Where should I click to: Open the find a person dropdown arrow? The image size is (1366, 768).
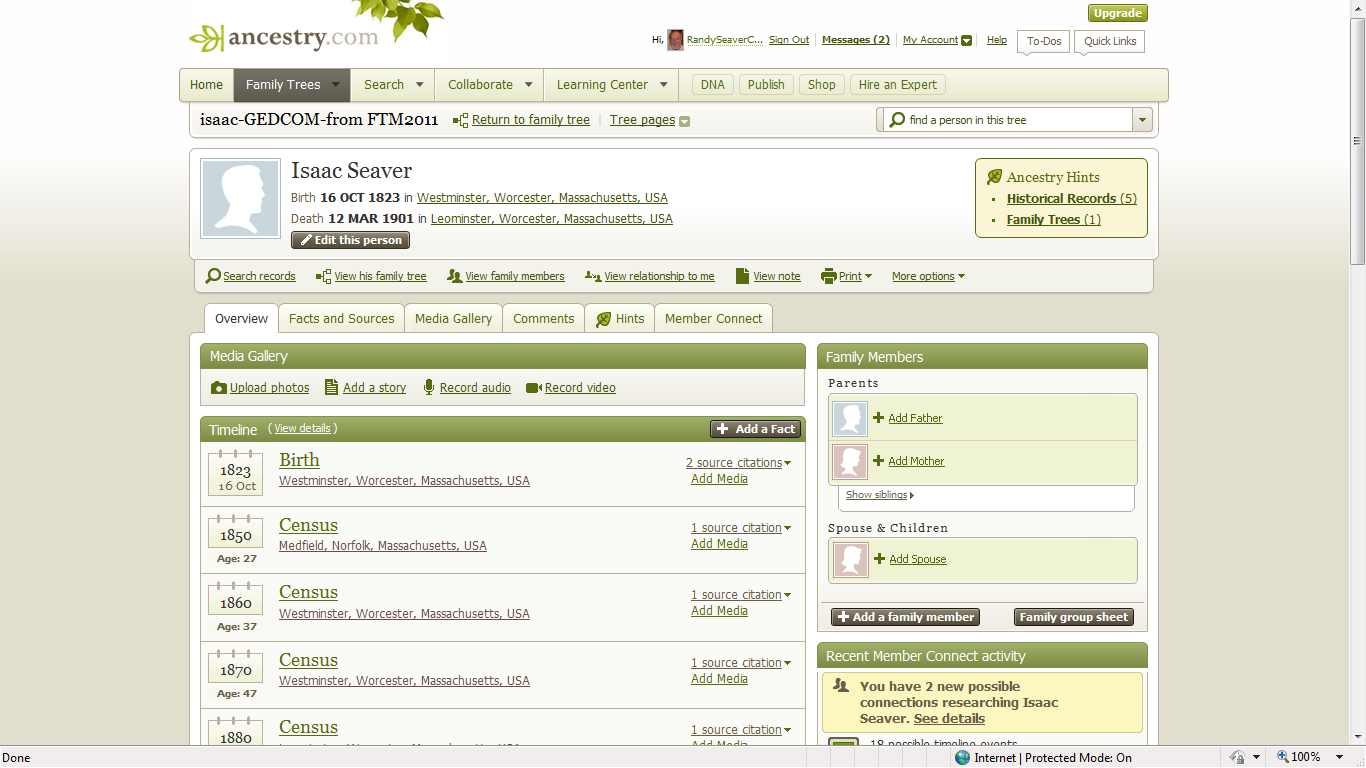click(1142, 120)
